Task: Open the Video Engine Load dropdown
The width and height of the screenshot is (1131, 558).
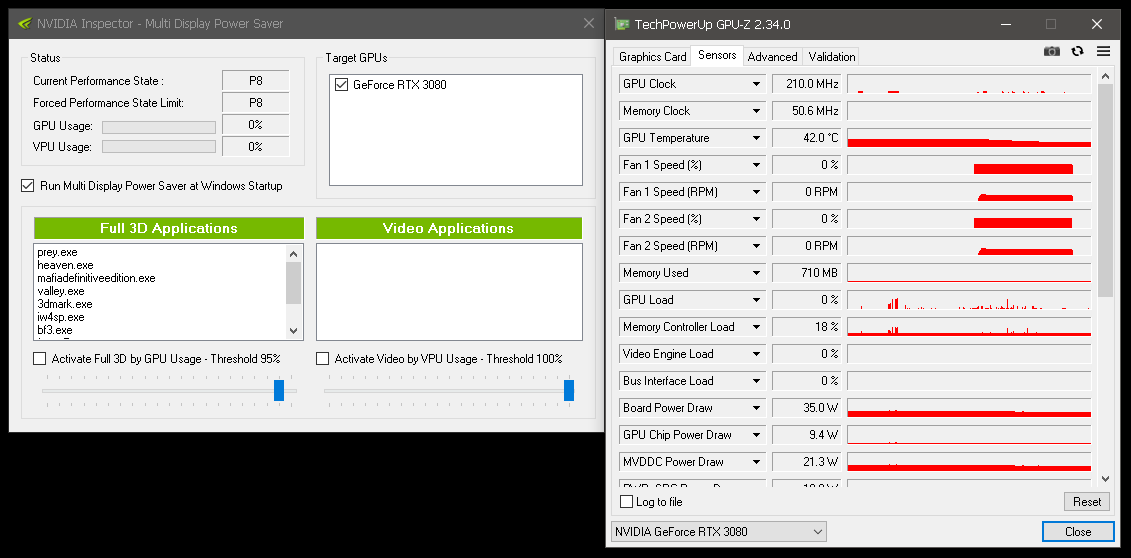Action: pos(756,355)
